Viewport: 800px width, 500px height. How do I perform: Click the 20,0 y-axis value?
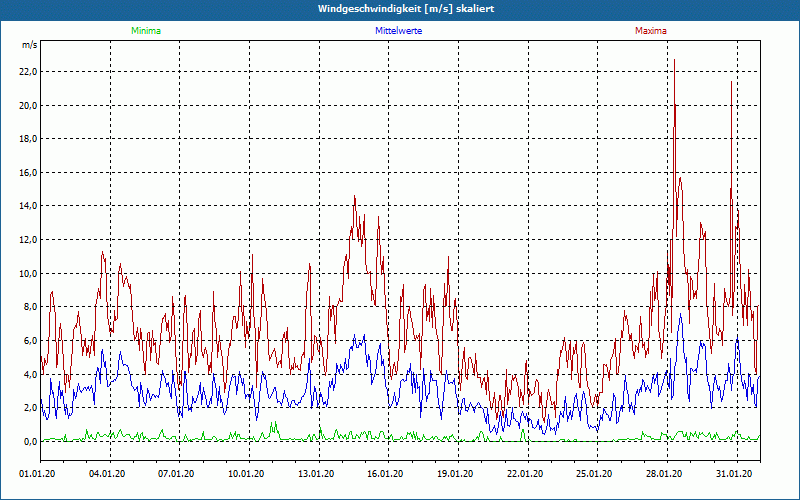tap(29, 106)
